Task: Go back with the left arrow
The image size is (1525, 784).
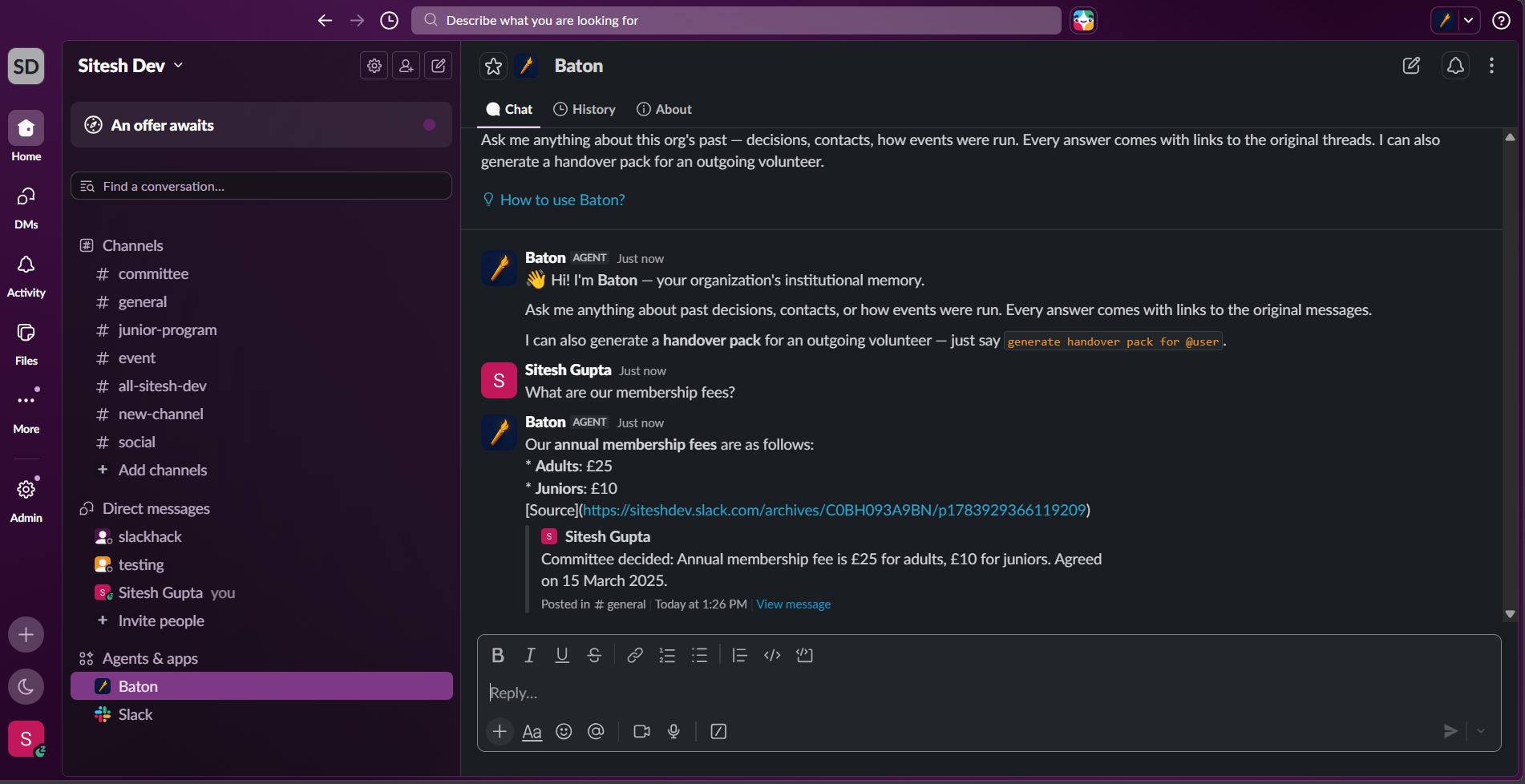Action: coord(325,20)
